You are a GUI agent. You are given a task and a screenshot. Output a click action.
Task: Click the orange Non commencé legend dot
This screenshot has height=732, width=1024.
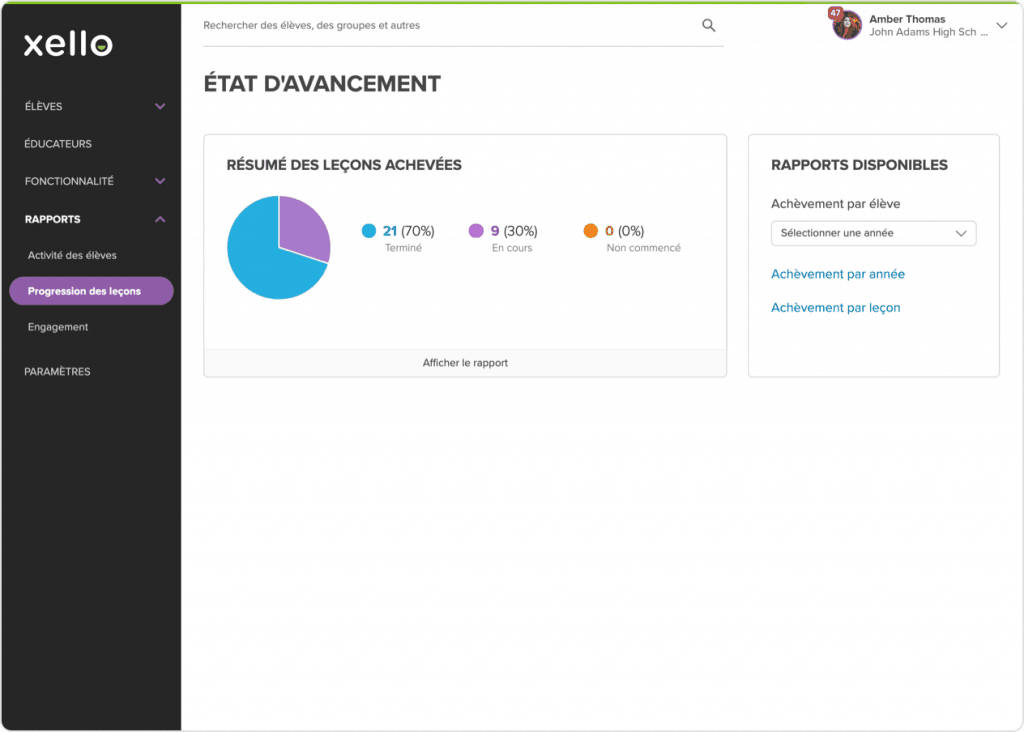pyautogui.click(x=590, y=231)
